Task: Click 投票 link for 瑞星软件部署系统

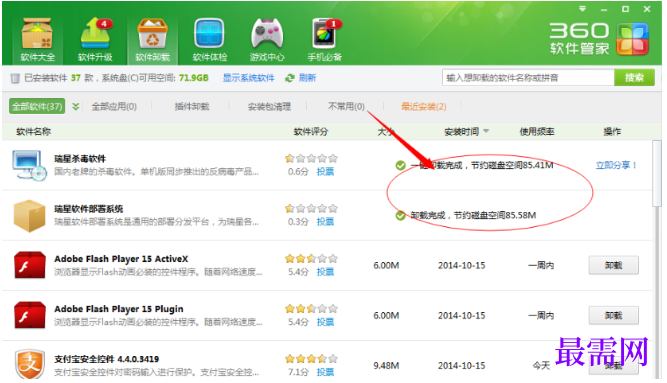Action: (x=325, y=222)
